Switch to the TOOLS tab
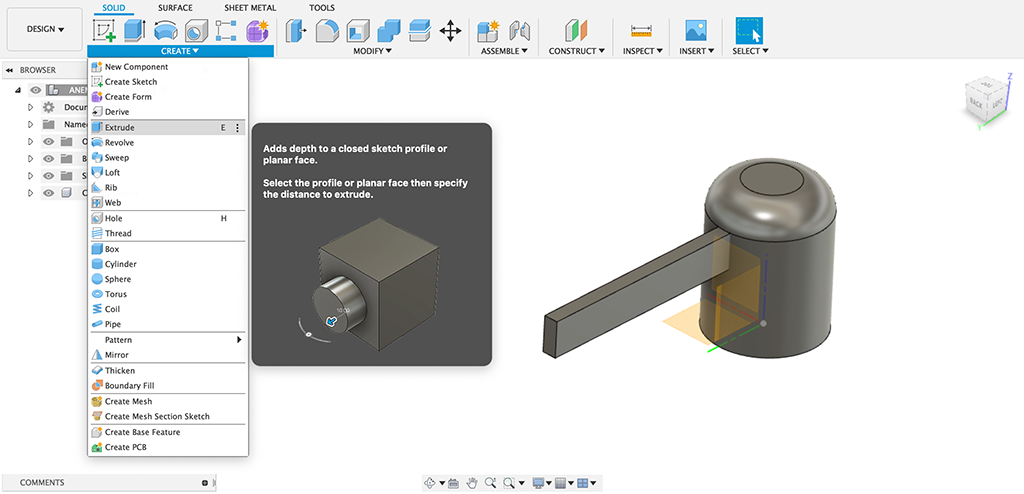The height and width of the screenshot is (494, 1024). click(322, 8)
